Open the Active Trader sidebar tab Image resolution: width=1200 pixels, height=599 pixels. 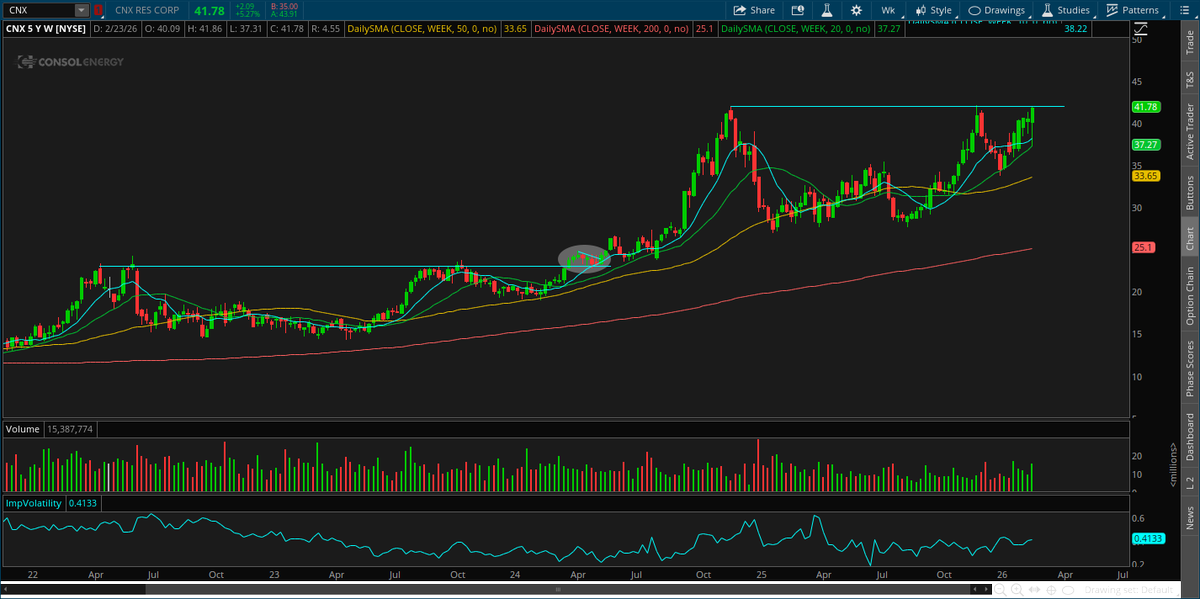pos(1189,131)
